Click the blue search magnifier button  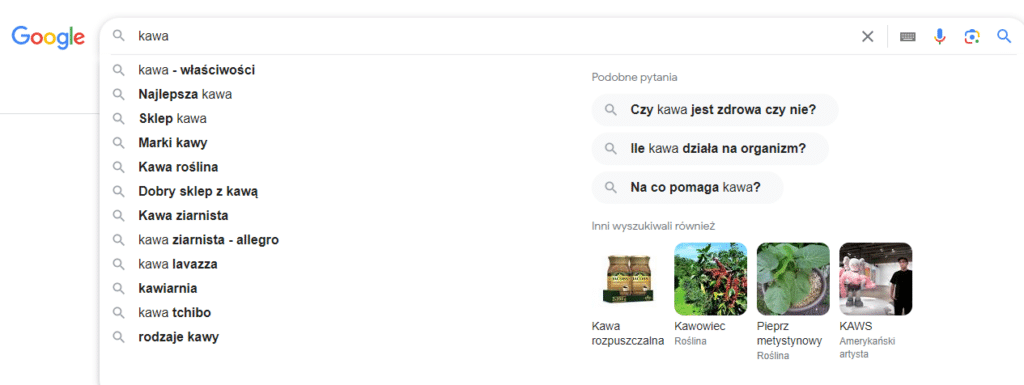1004,37
